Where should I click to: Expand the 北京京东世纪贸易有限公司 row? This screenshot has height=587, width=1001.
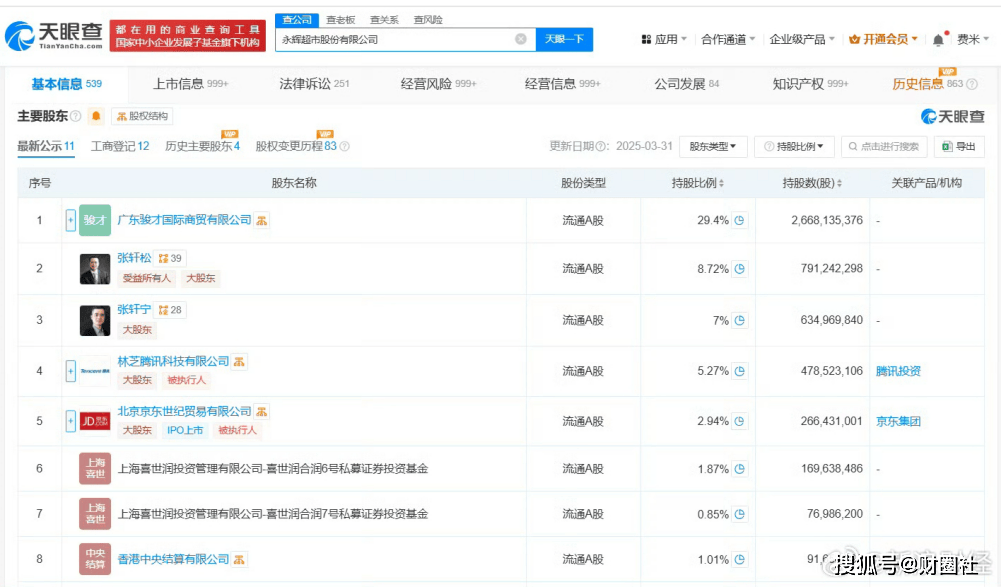pos(71,421)
